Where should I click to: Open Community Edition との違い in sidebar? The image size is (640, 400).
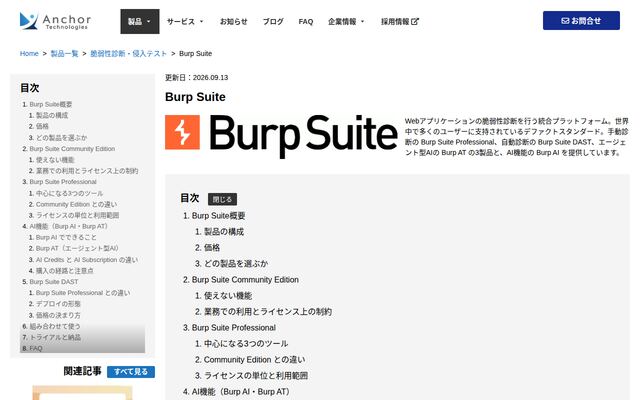click(x=76, y=204)
